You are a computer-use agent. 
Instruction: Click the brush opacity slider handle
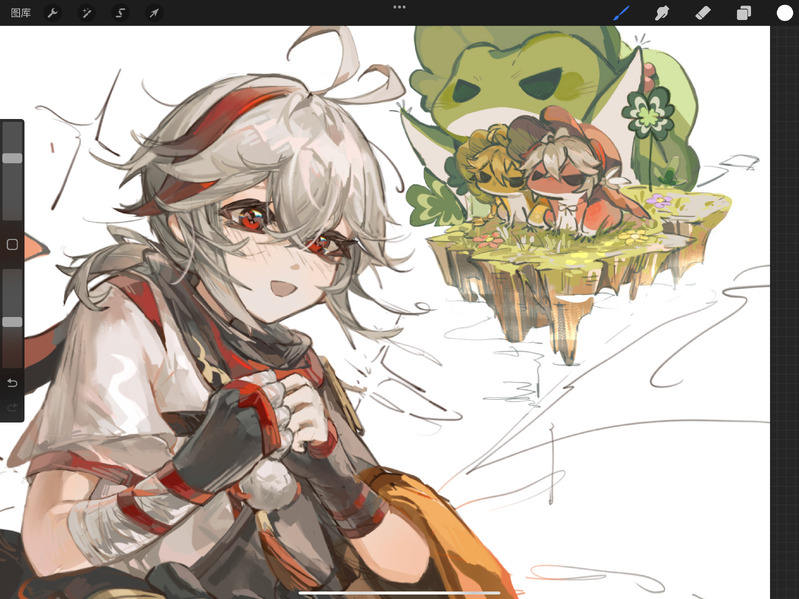(12, 322)
